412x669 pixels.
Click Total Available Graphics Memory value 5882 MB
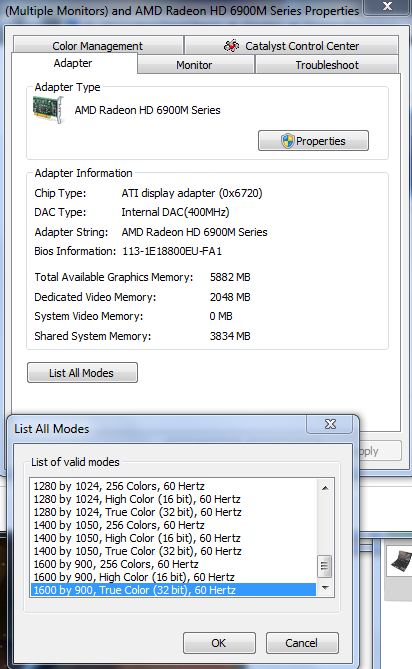point(230,277)
